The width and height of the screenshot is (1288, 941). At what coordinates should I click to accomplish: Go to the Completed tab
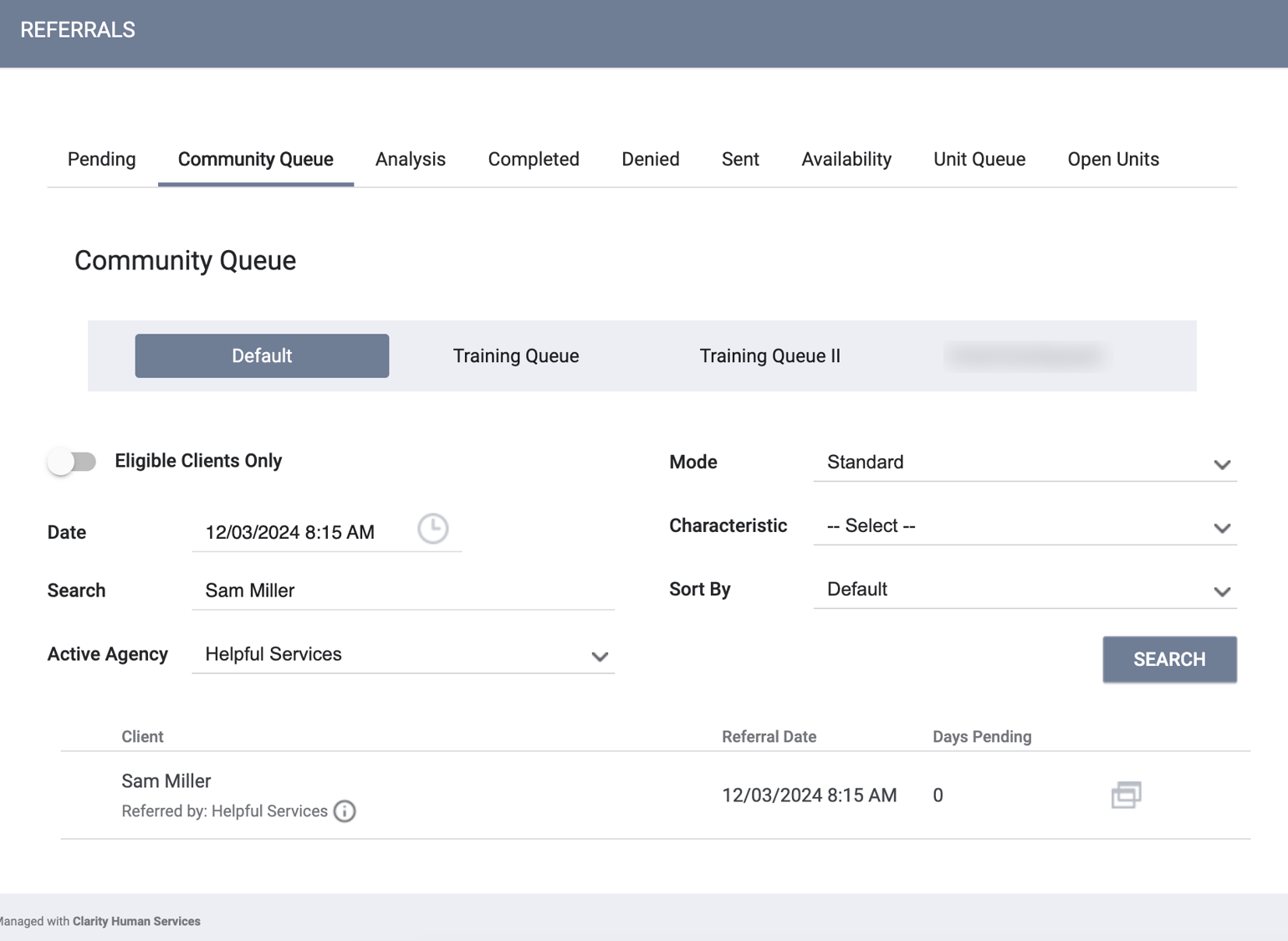point(533,159)
